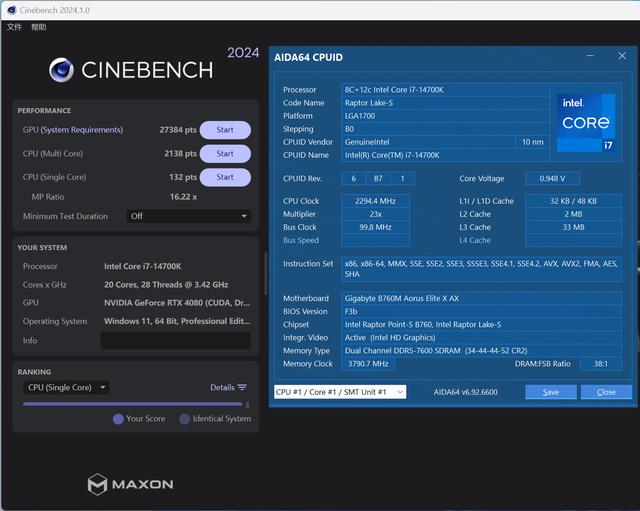Click the CPUID Rev. B7 value box
Viewport: 640px width, 511px height.
click(378, 178)
